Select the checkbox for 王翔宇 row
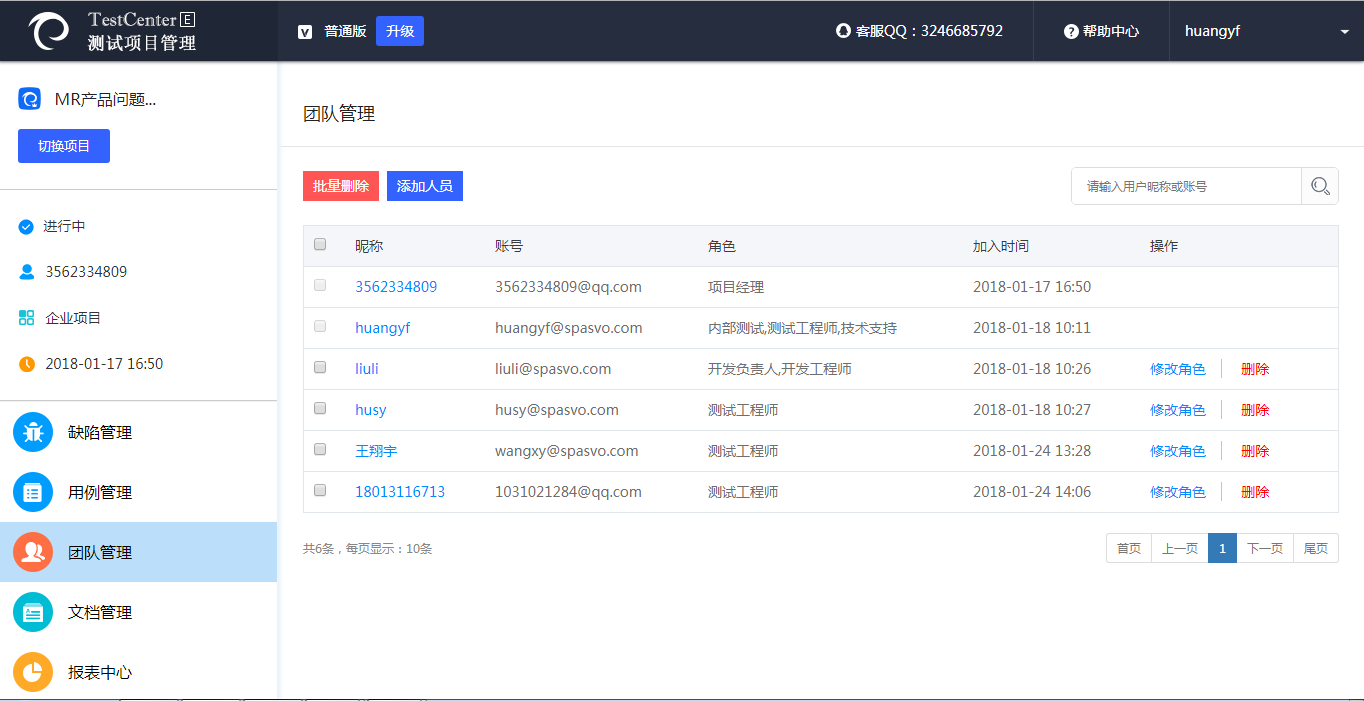Screen dimensions: 1364x701 (x=320, y=449)
